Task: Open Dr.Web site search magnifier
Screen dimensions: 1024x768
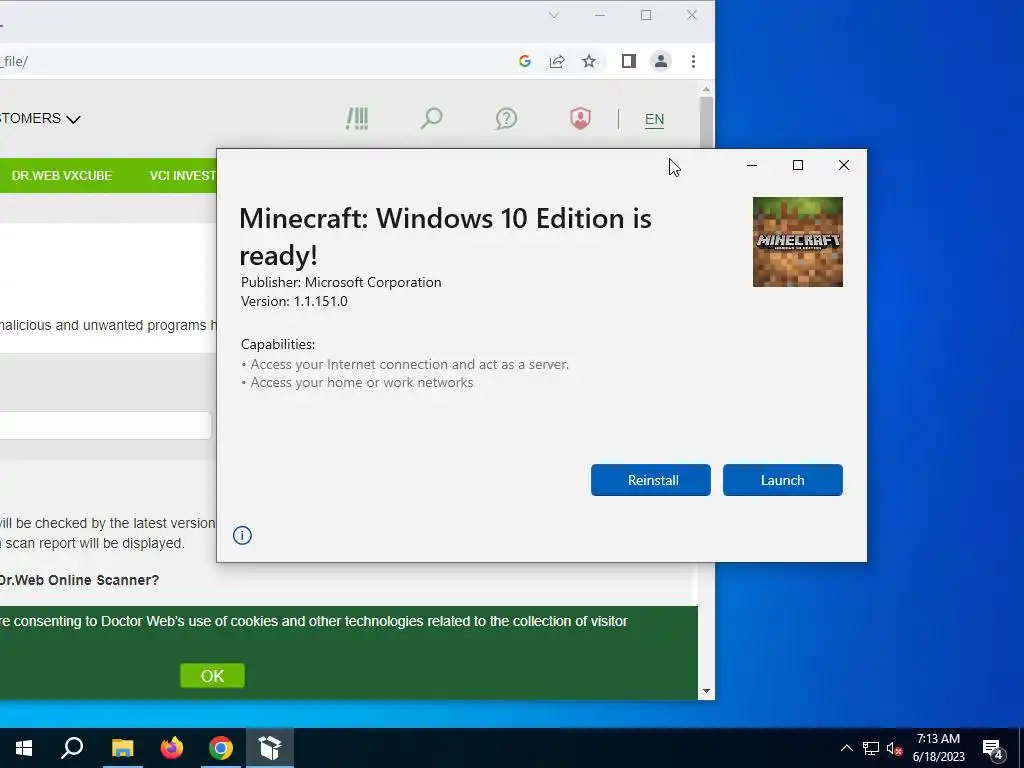Action: (x=431, y=119)
